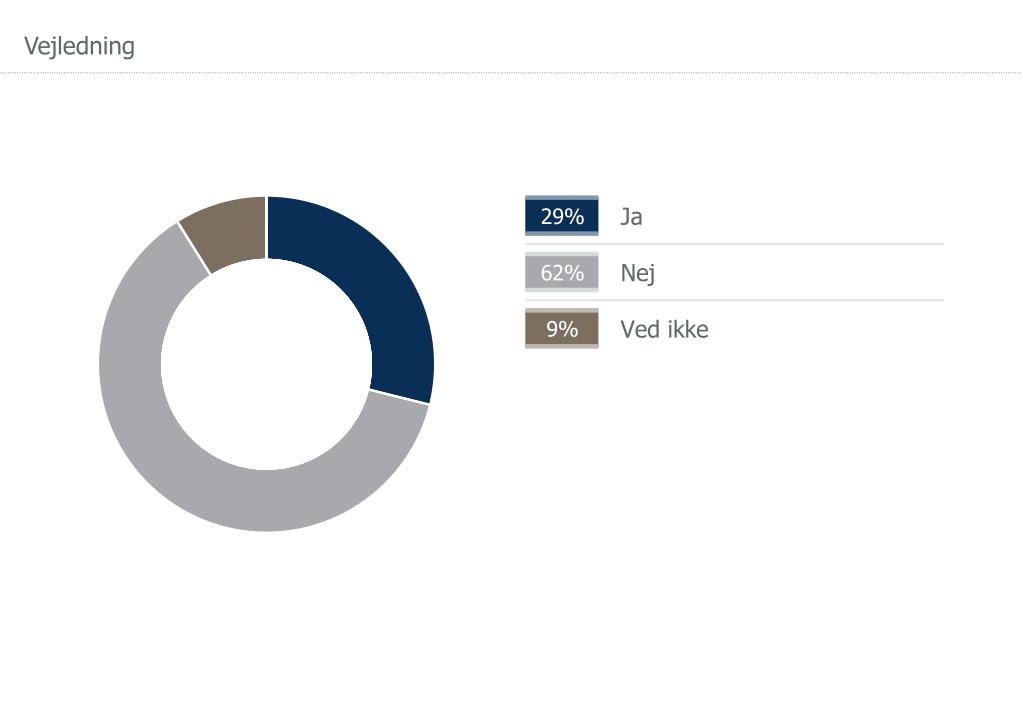Click the divider line below the Nej legend row
1023x723 pixels.
[x=735, y=300]
